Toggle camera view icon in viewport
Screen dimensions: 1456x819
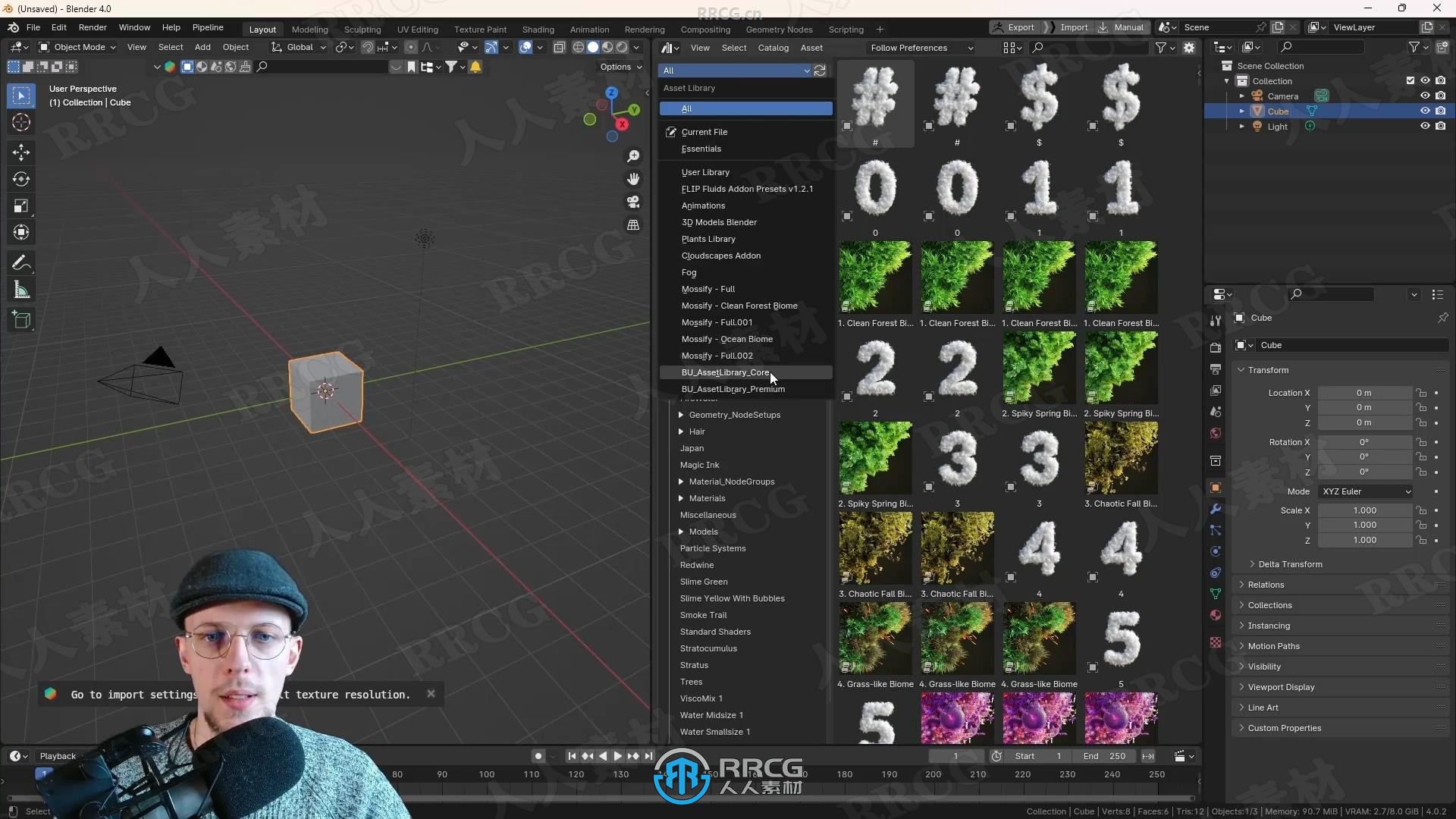coord(633,202)
